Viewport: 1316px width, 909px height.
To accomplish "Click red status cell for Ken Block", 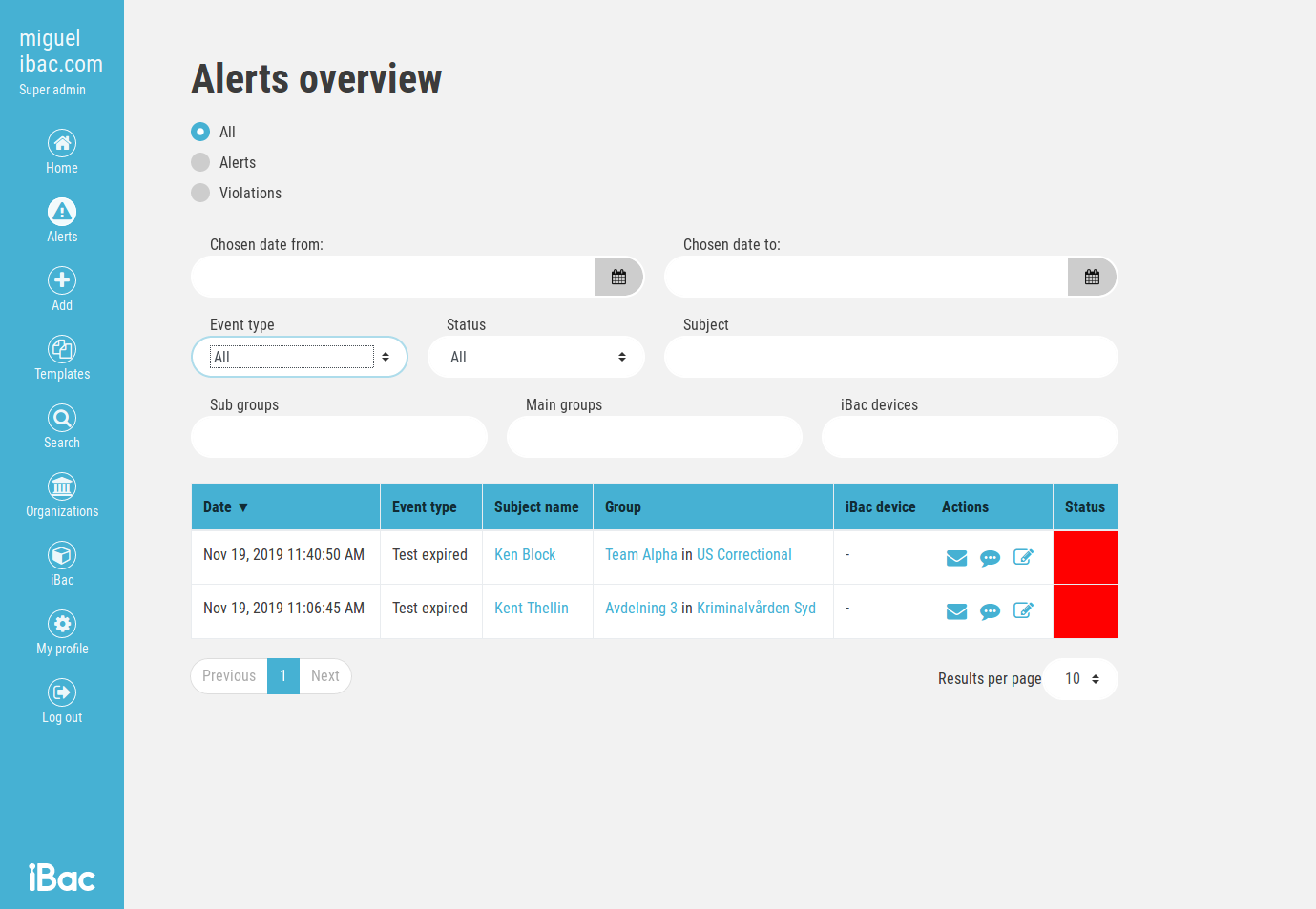I will pos(1085,557).
